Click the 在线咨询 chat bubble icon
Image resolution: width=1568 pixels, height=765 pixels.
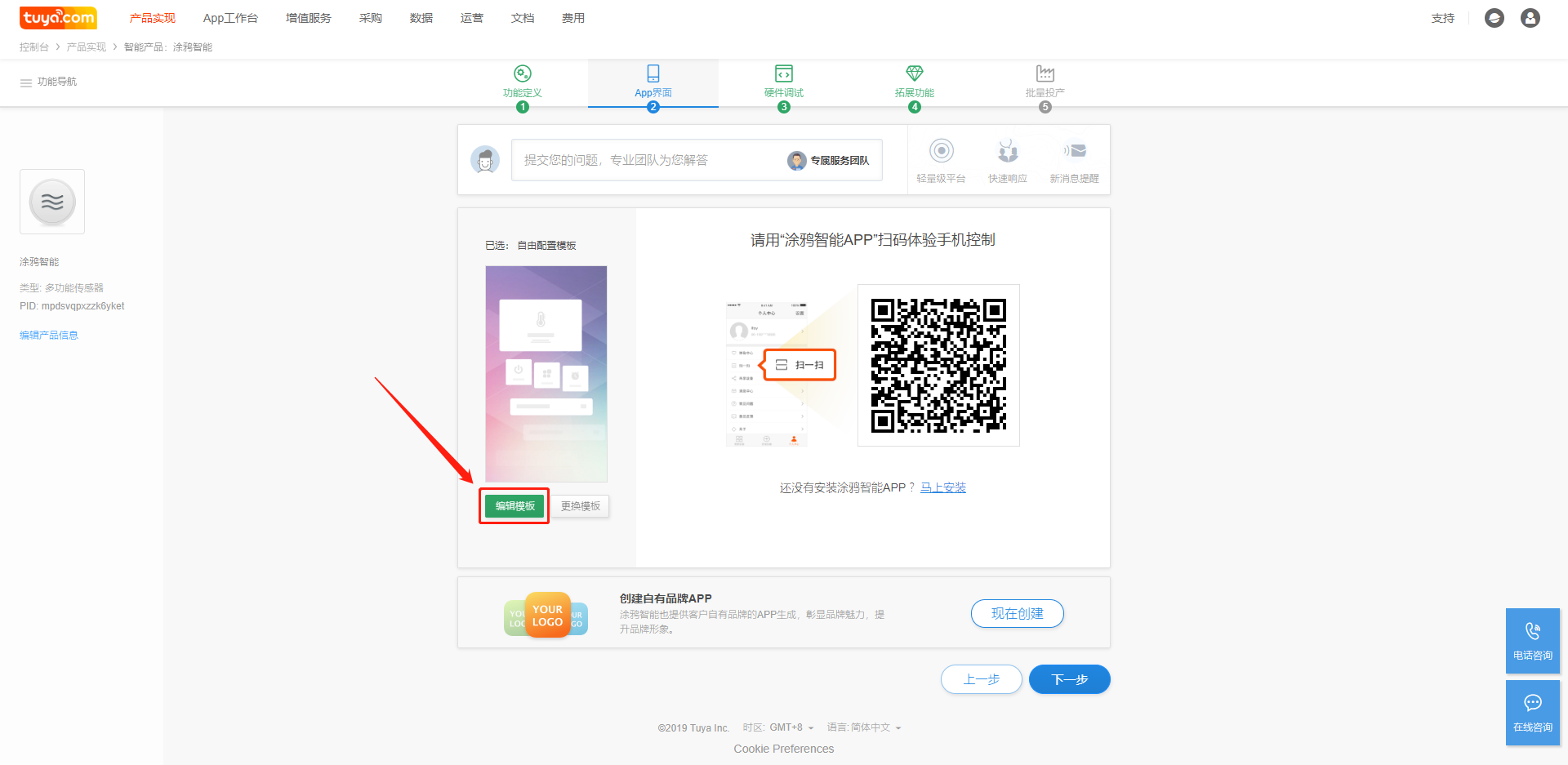(x=1533, y=703)
